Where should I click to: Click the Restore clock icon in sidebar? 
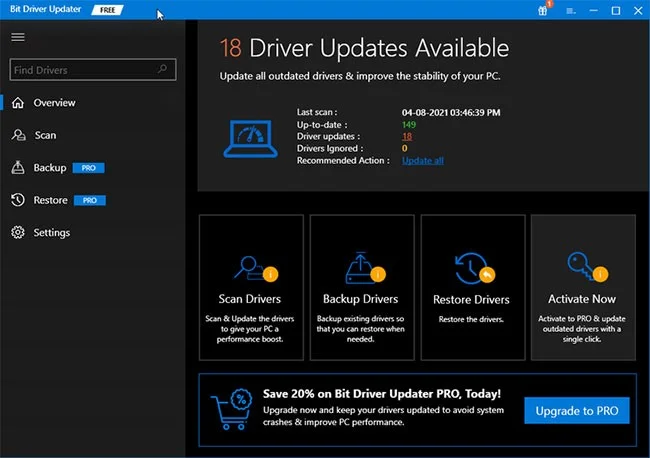point(18,200)
